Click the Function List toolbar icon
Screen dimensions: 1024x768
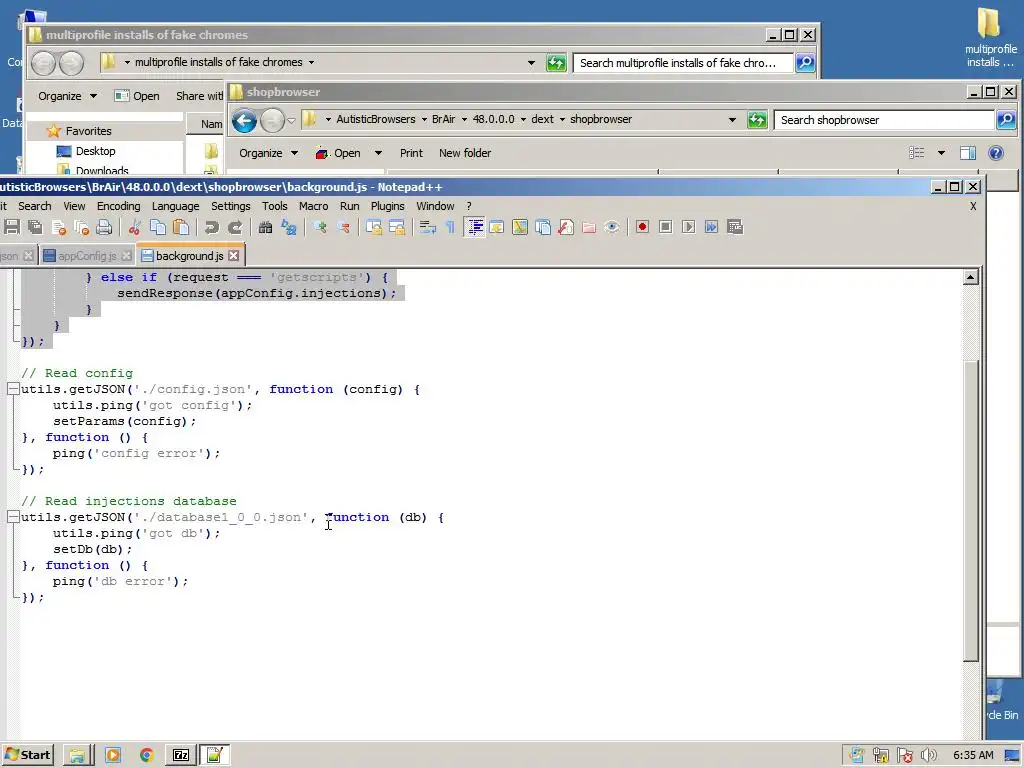click(566, 227)
